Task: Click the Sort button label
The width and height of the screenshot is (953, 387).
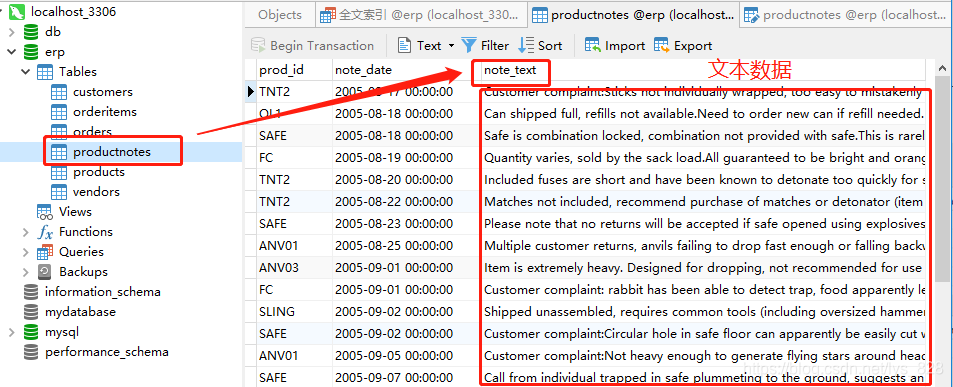Action: (550, 46)
